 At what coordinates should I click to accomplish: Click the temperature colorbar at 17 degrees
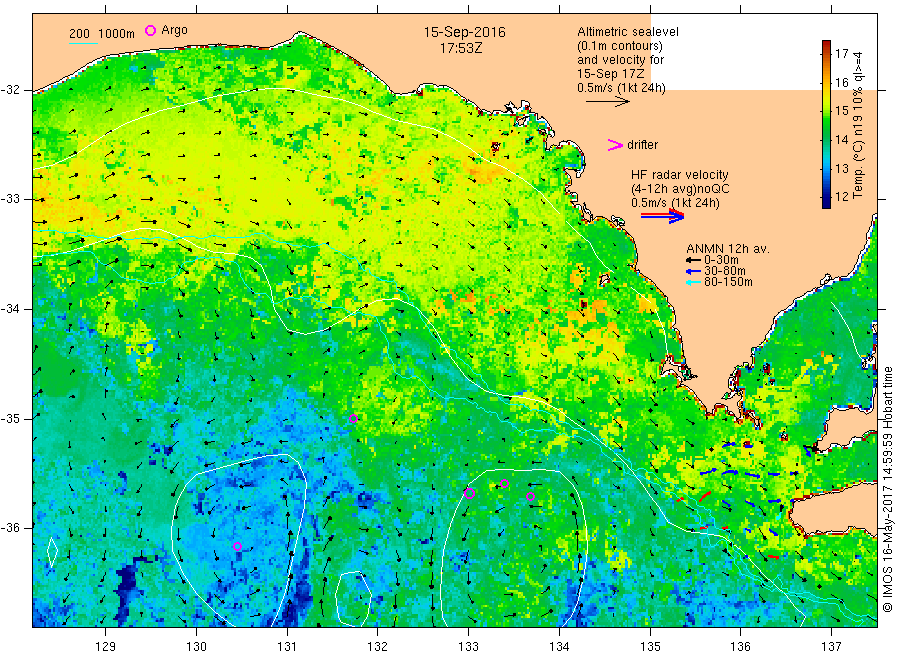point(827,53)
